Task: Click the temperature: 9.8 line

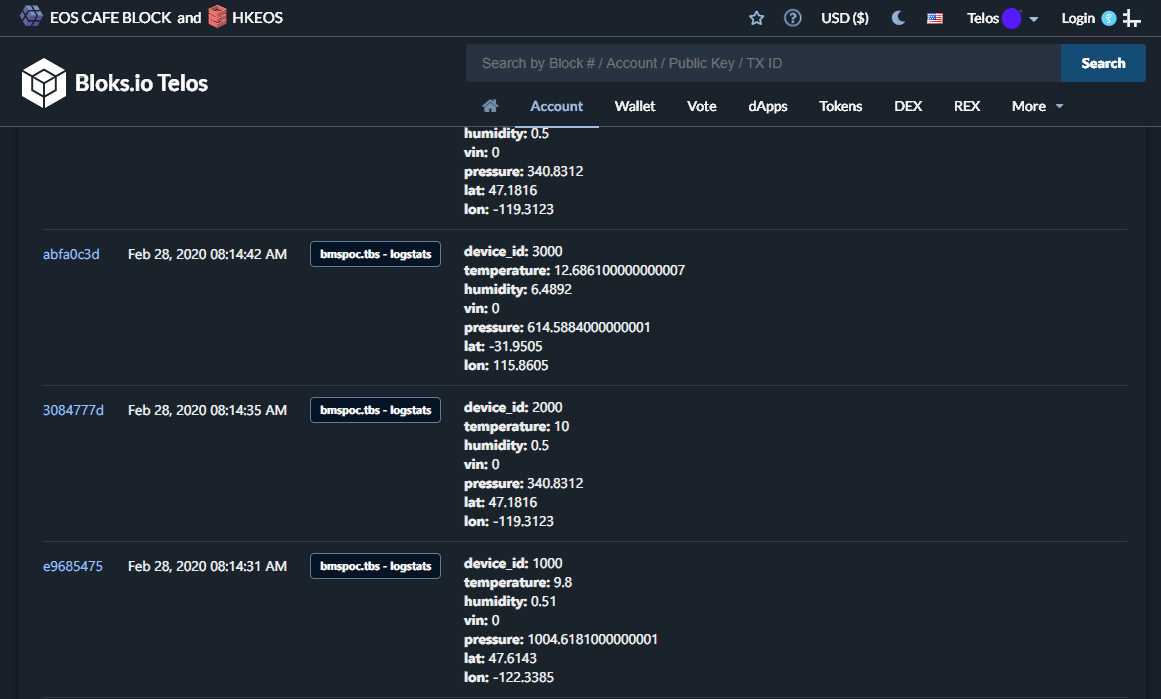Action: (518, 583)
